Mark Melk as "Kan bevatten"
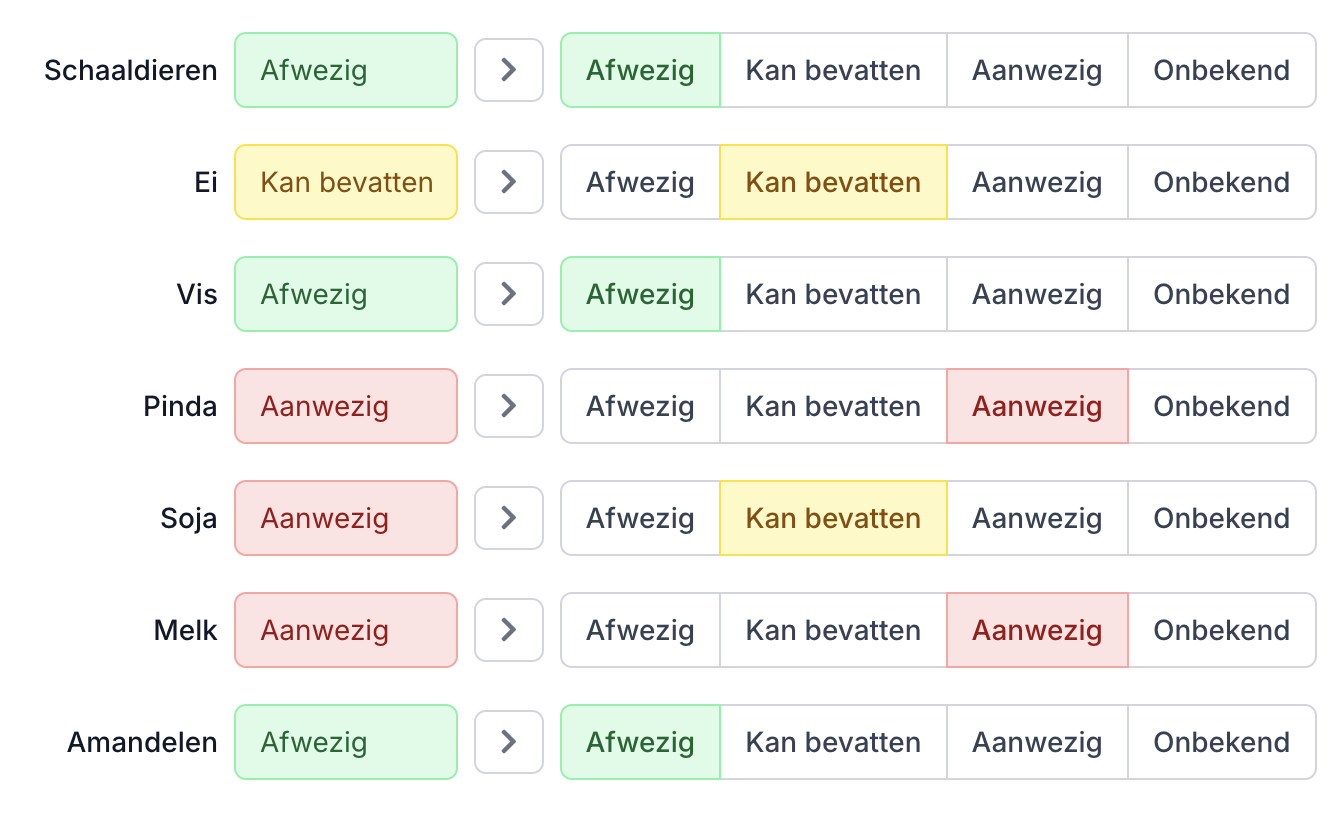Image resolution: width=1340 pixels, height=814 pixels. click(x=834, y=630)
